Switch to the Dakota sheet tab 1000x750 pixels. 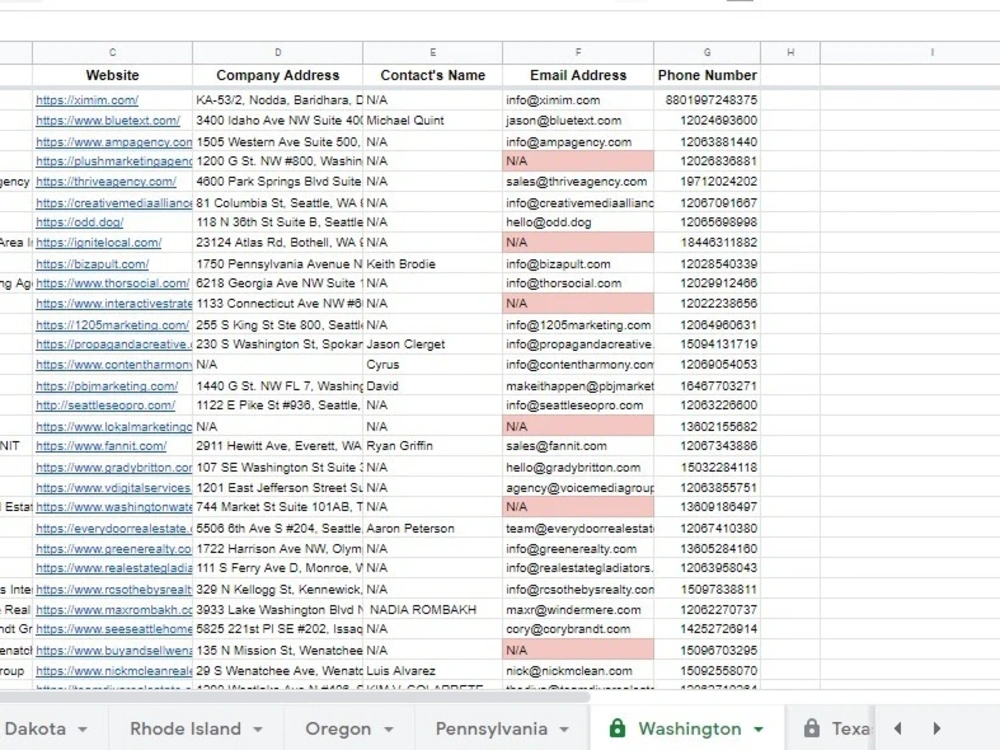click(x=35, y=728)
